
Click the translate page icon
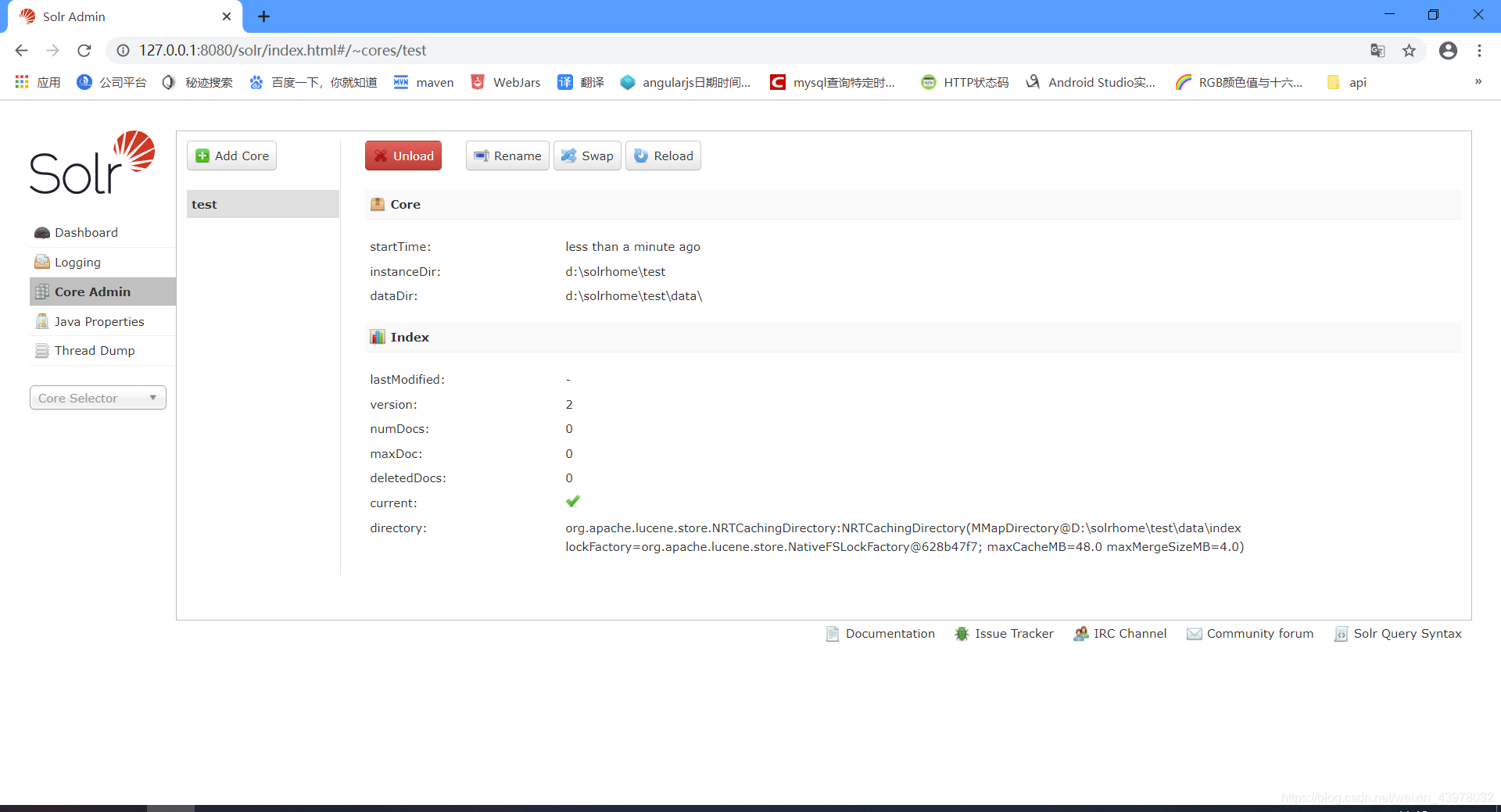click(1377, 50)
